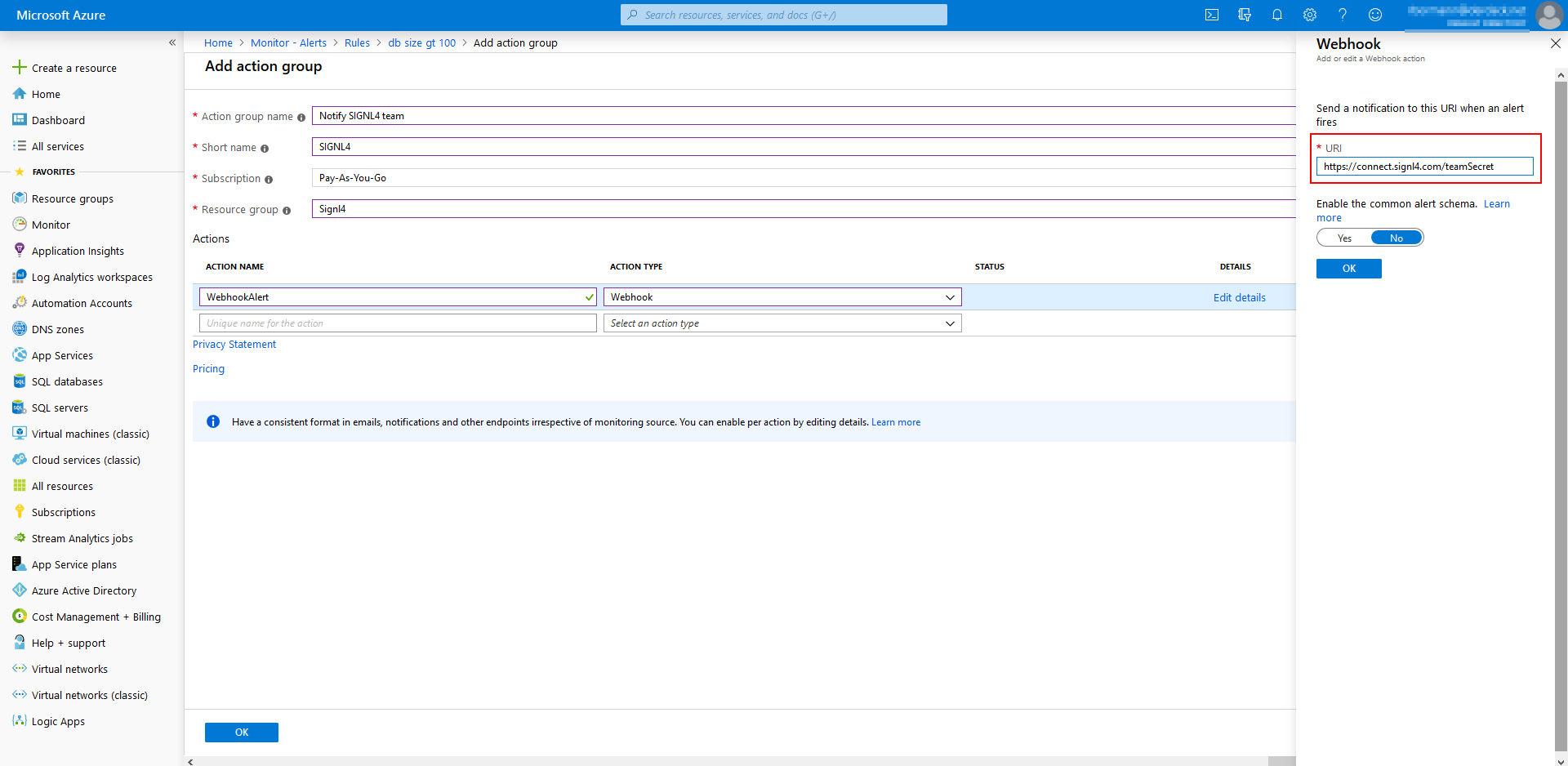Go to Home breadcrumb link
This screenshot has height=766, width=1568.
coord(218,42)
